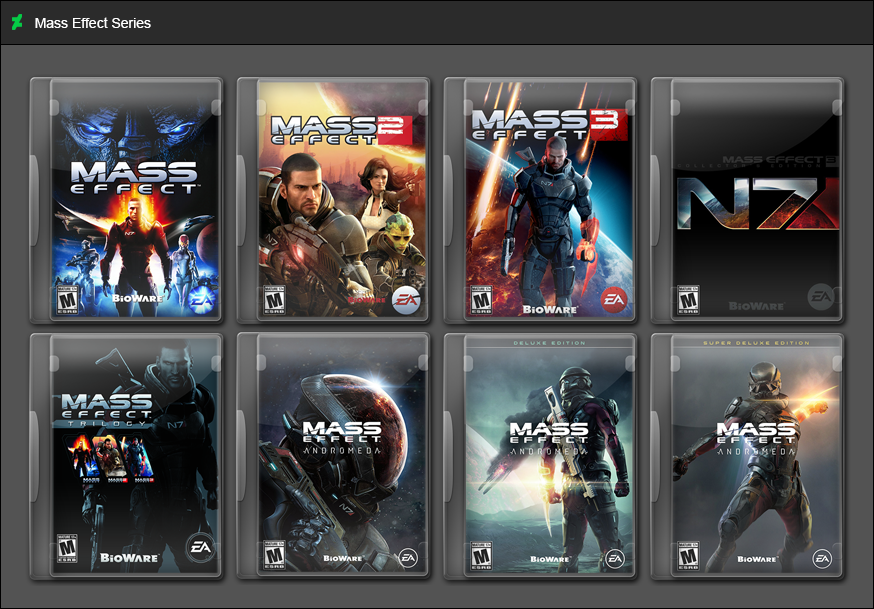The image size is (874, 609).
Task: Click the Mass Effect Series title text
Action: coord(95,22)
